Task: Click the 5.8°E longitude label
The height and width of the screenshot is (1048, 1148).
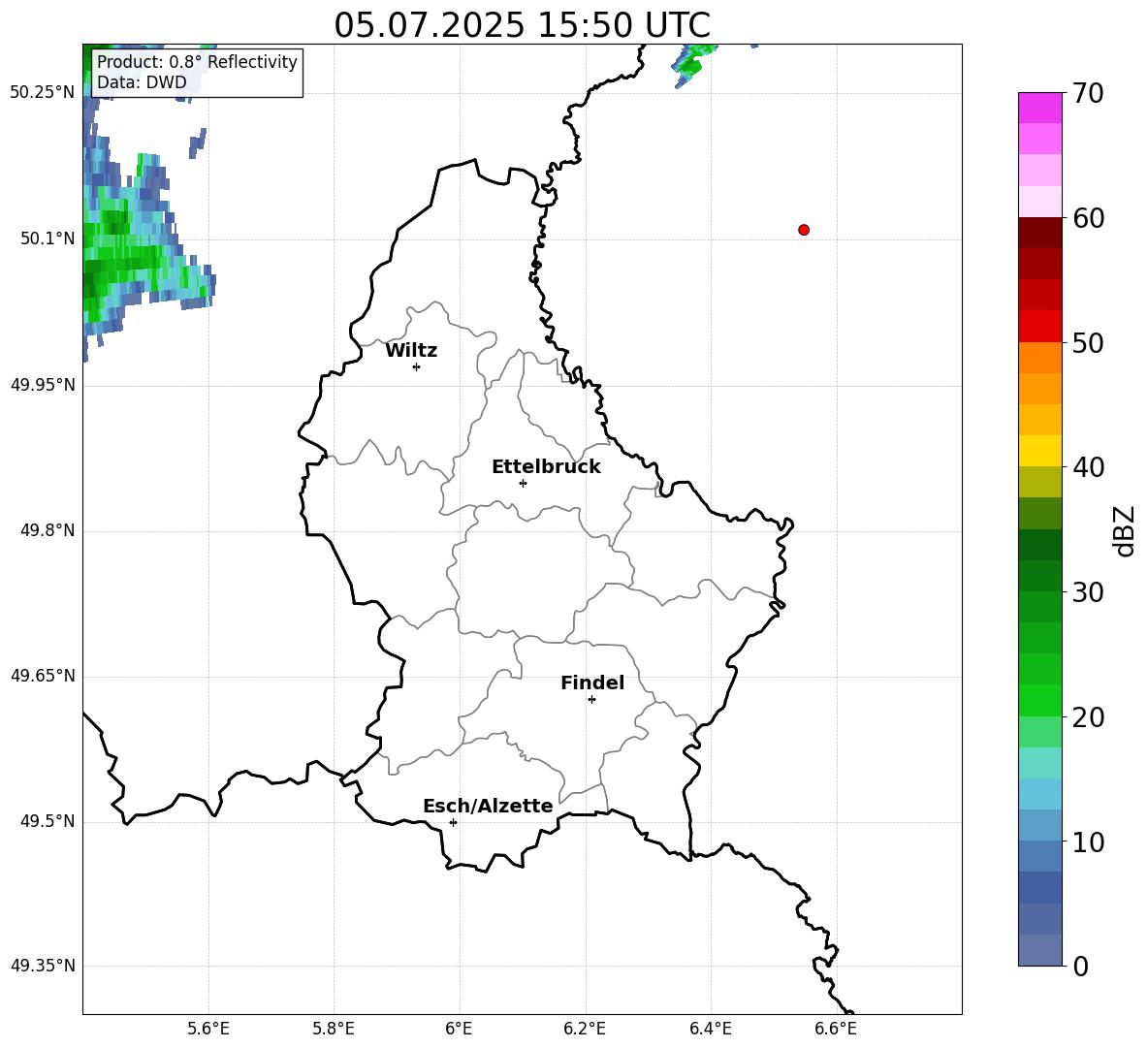Action: click(334, 1029)
